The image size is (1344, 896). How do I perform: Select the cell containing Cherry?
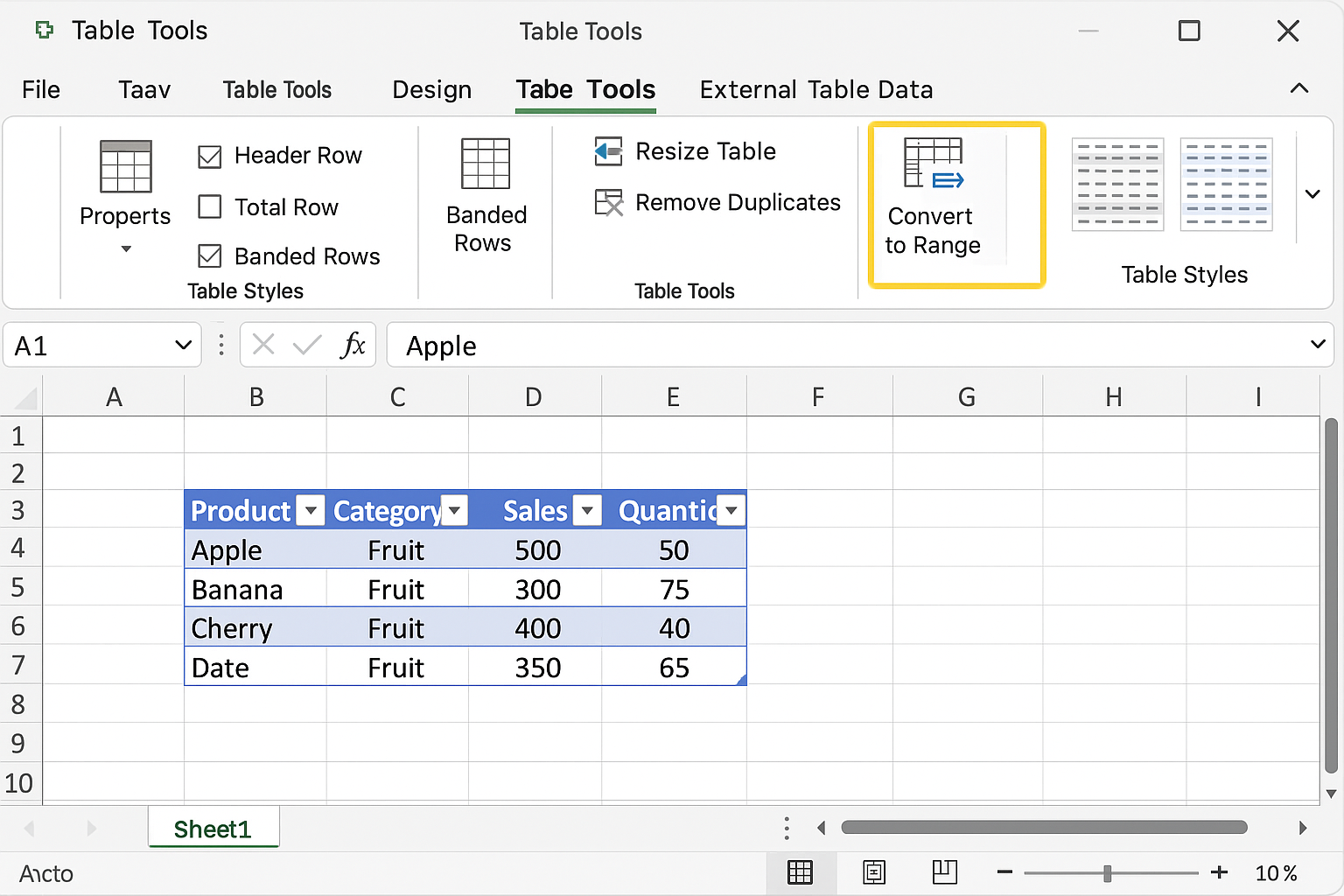coord(255,628)
